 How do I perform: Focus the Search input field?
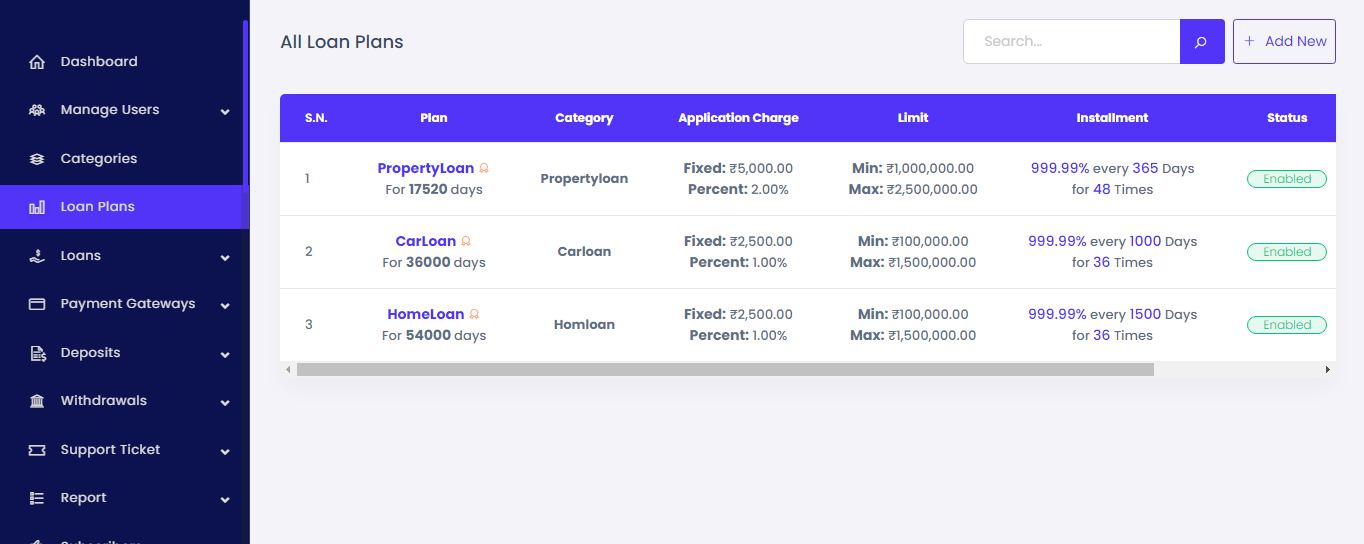tap(1071, 42)
